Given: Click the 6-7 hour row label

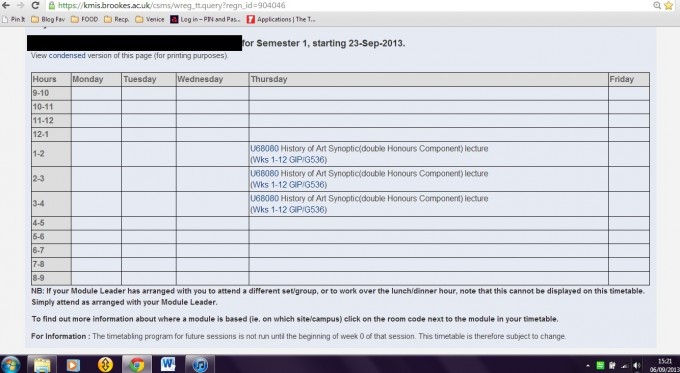Looking at the screenshot, I should click(x=51, y=251).
